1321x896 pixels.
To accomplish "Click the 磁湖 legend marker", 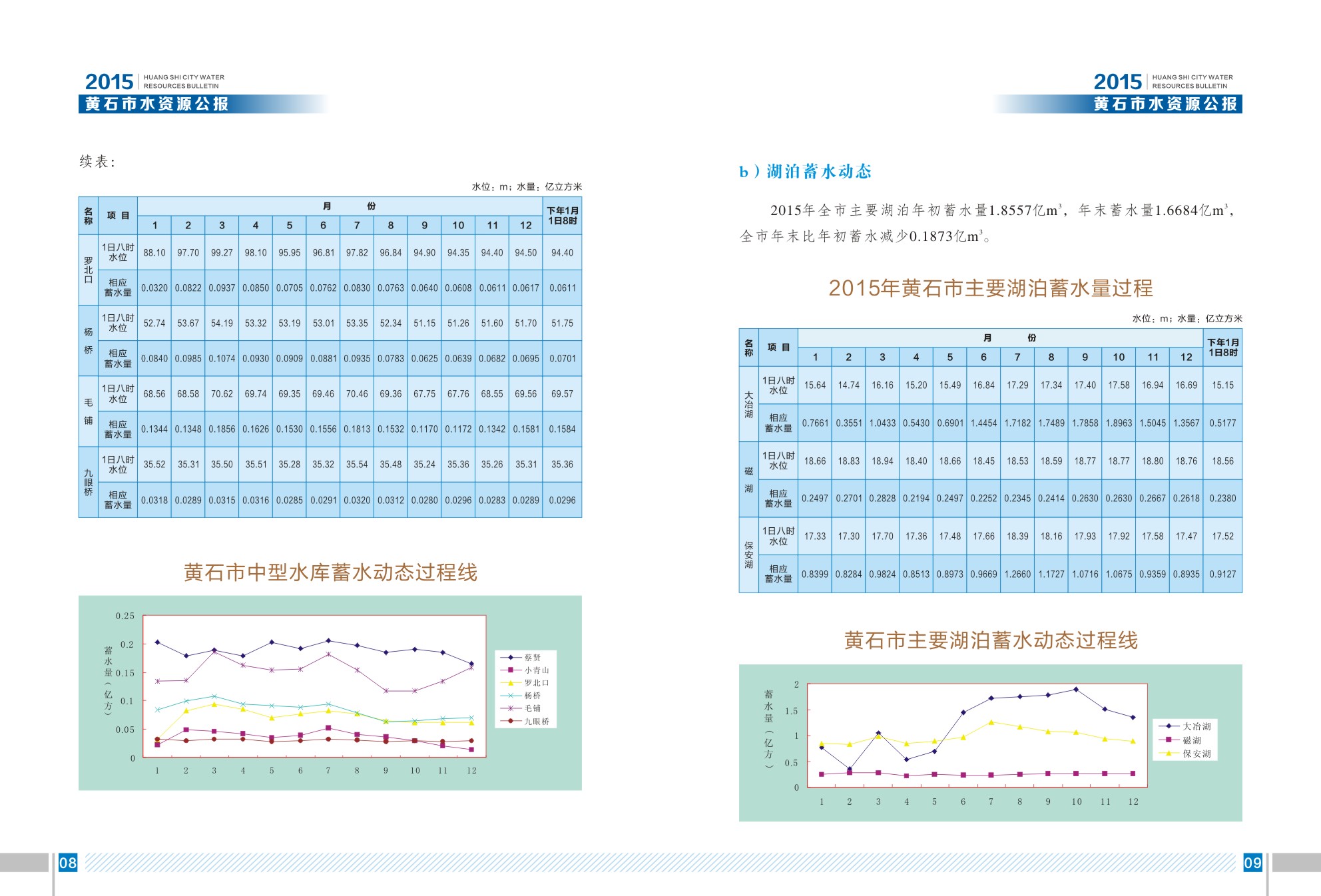I will click(x=1169, y=740).
